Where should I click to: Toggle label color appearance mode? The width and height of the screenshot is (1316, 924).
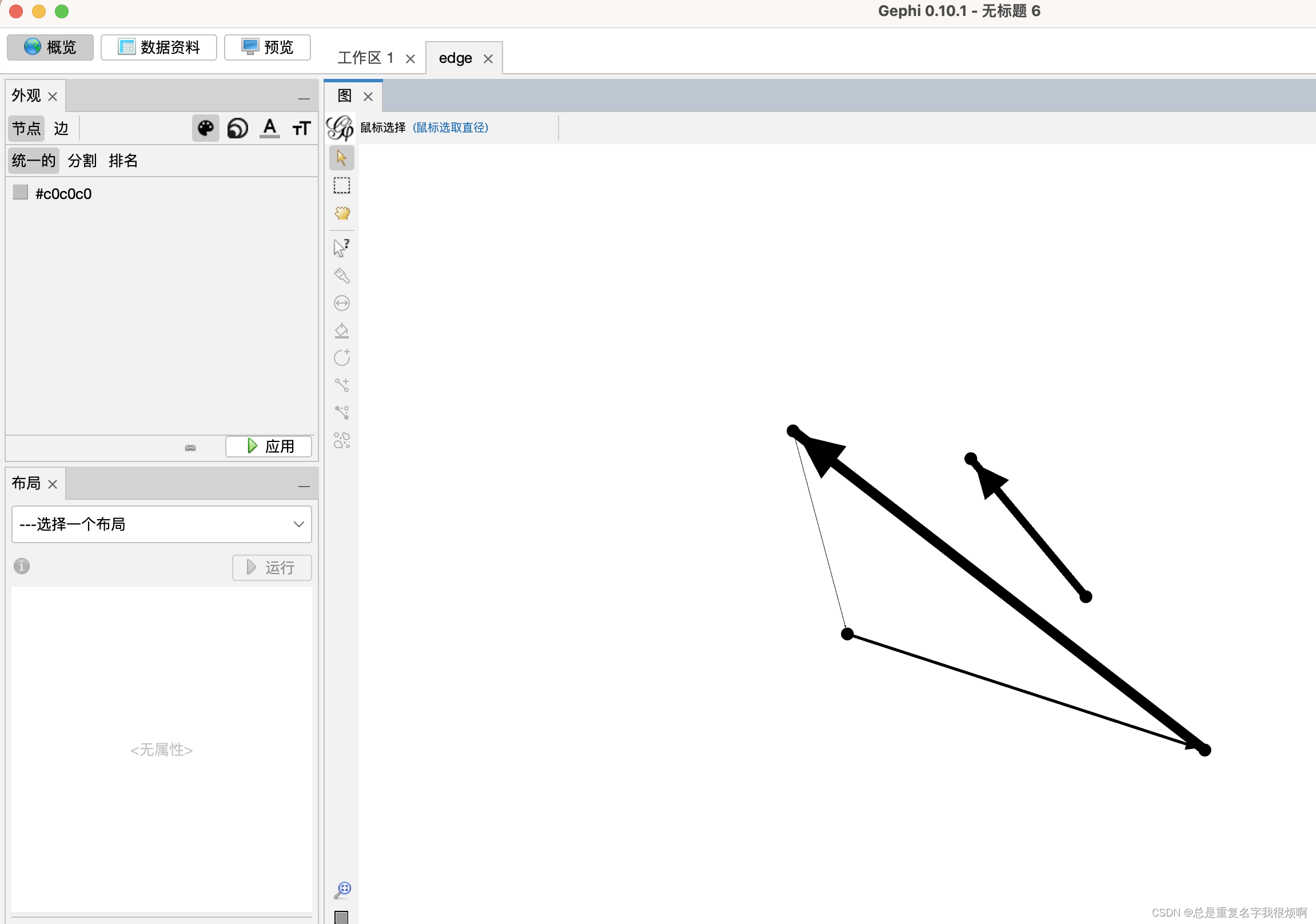click(x=269, y=128)
